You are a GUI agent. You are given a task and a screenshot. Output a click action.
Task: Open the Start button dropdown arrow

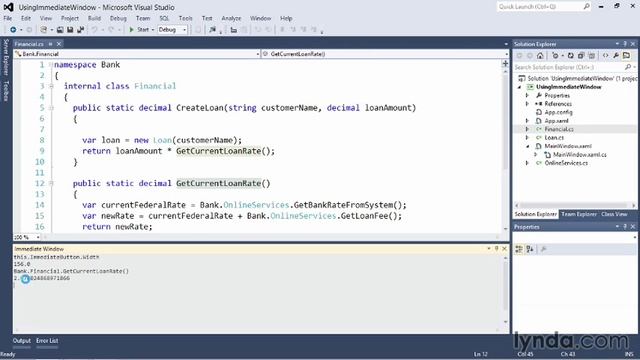[x=153, y=30]
